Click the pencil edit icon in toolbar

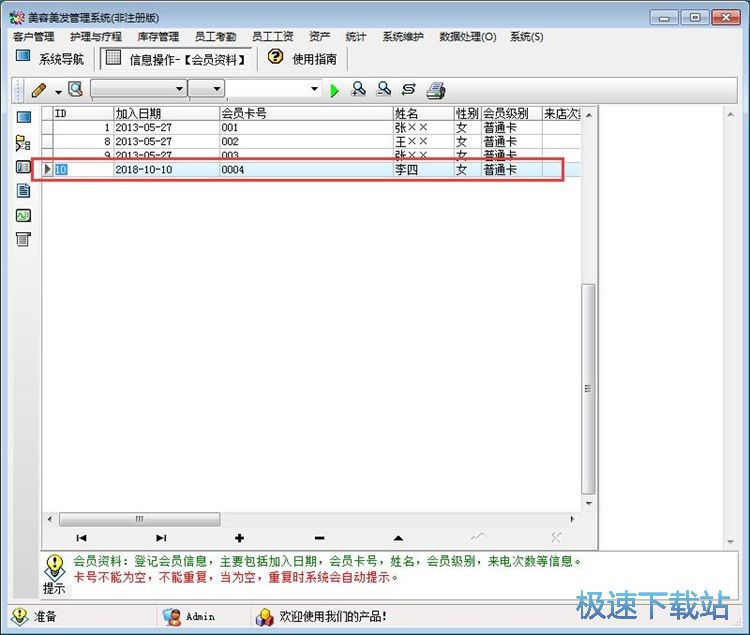39,89
